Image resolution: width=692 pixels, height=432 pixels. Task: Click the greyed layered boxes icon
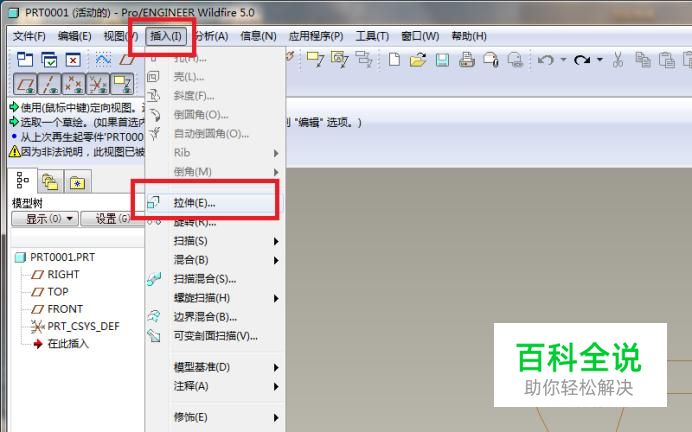[x=364, y=59]
